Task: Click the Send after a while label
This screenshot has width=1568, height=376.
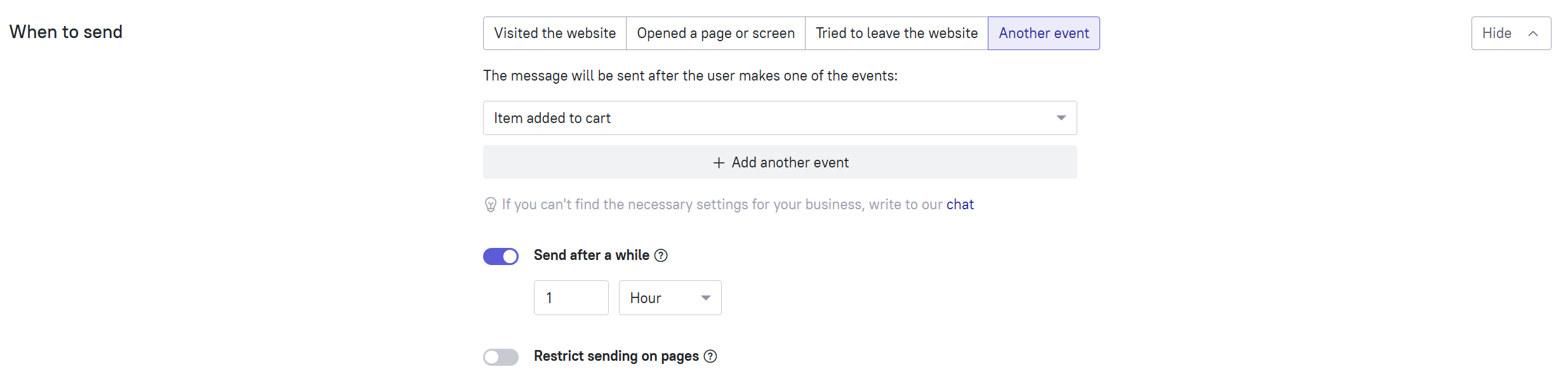Action: pyautogui.click(x=592, y=255)
